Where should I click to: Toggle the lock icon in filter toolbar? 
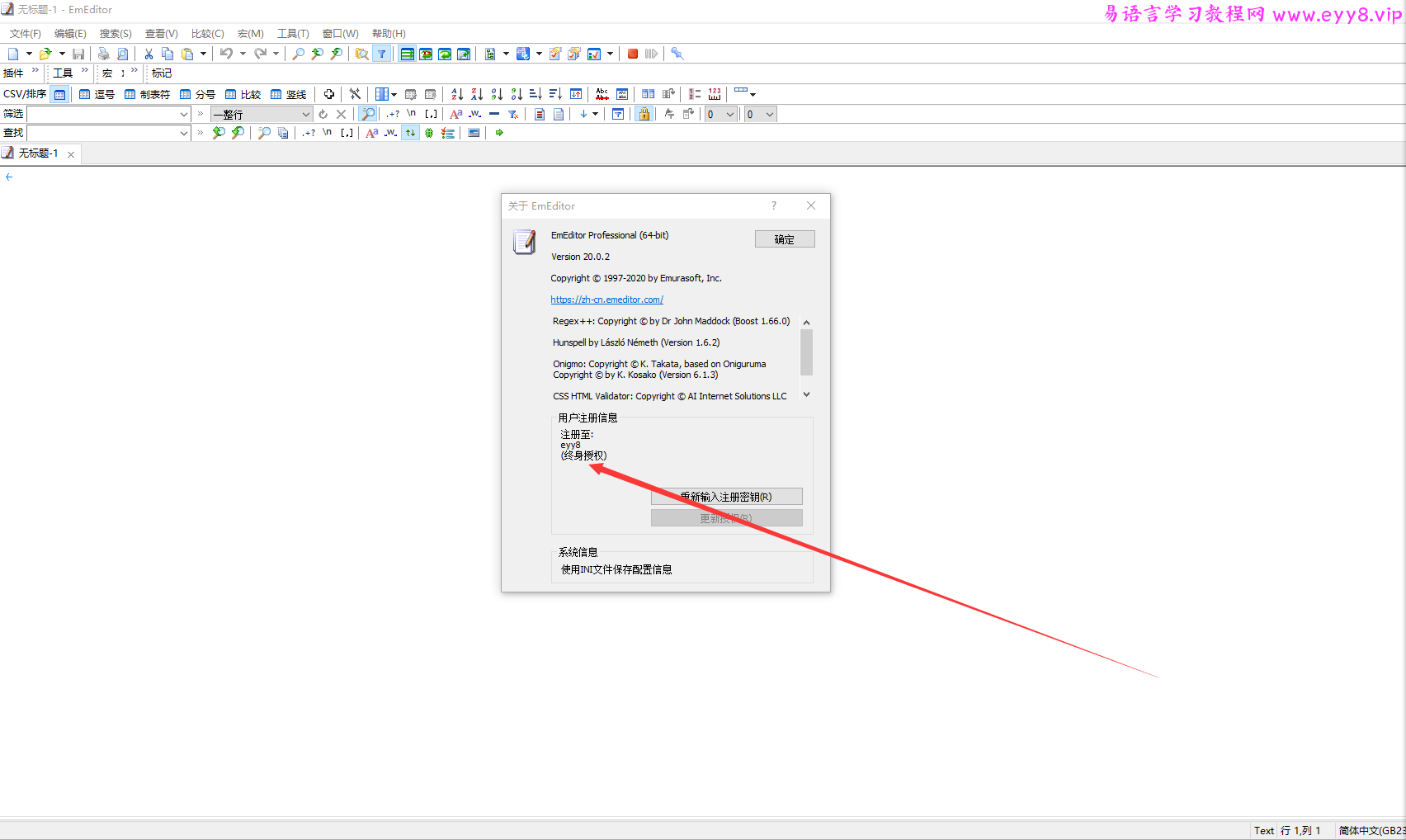coord(644,115)
